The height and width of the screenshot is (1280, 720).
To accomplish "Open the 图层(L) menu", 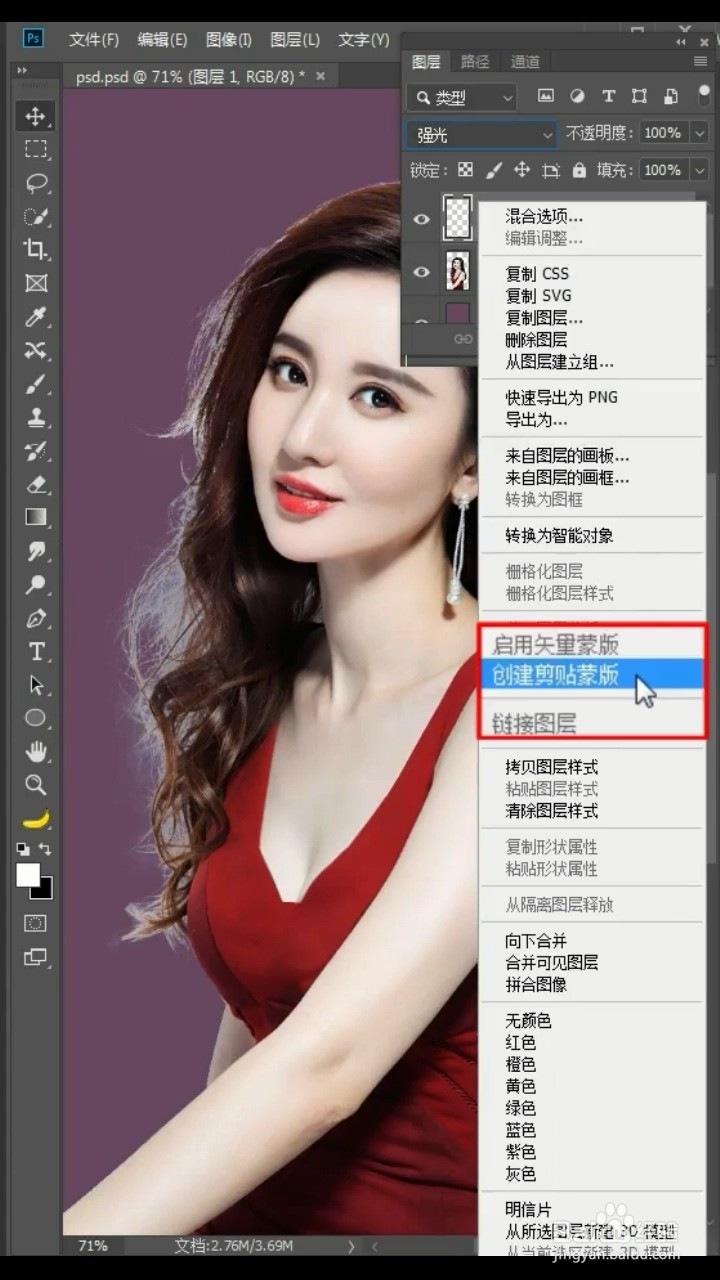I will (x=295, y=39).
